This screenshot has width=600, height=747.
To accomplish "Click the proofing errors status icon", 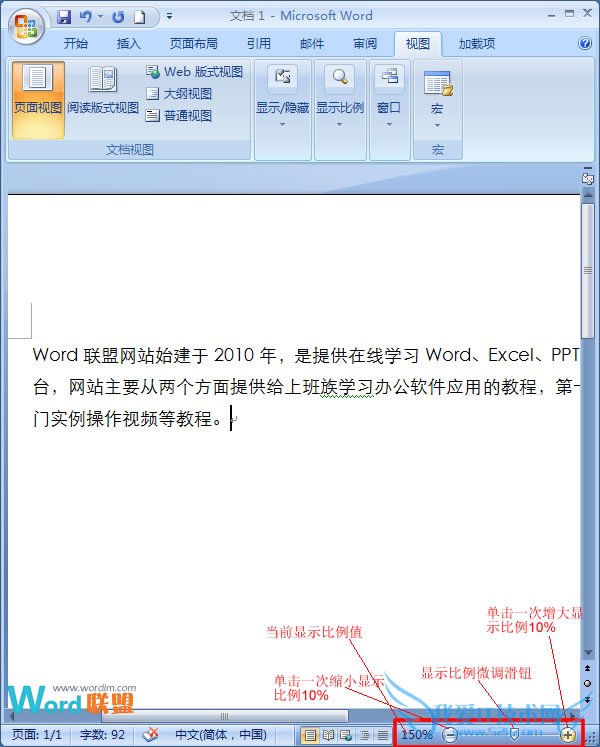I will click(151, 734).
